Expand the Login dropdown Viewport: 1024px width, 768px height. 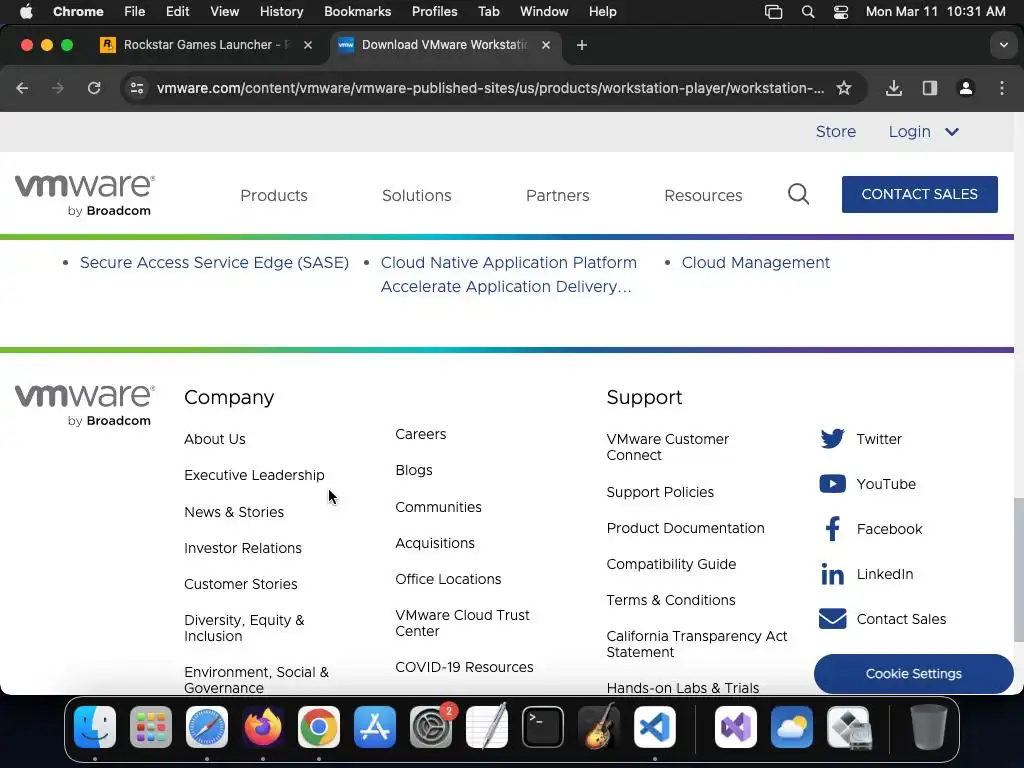(923, 132)
